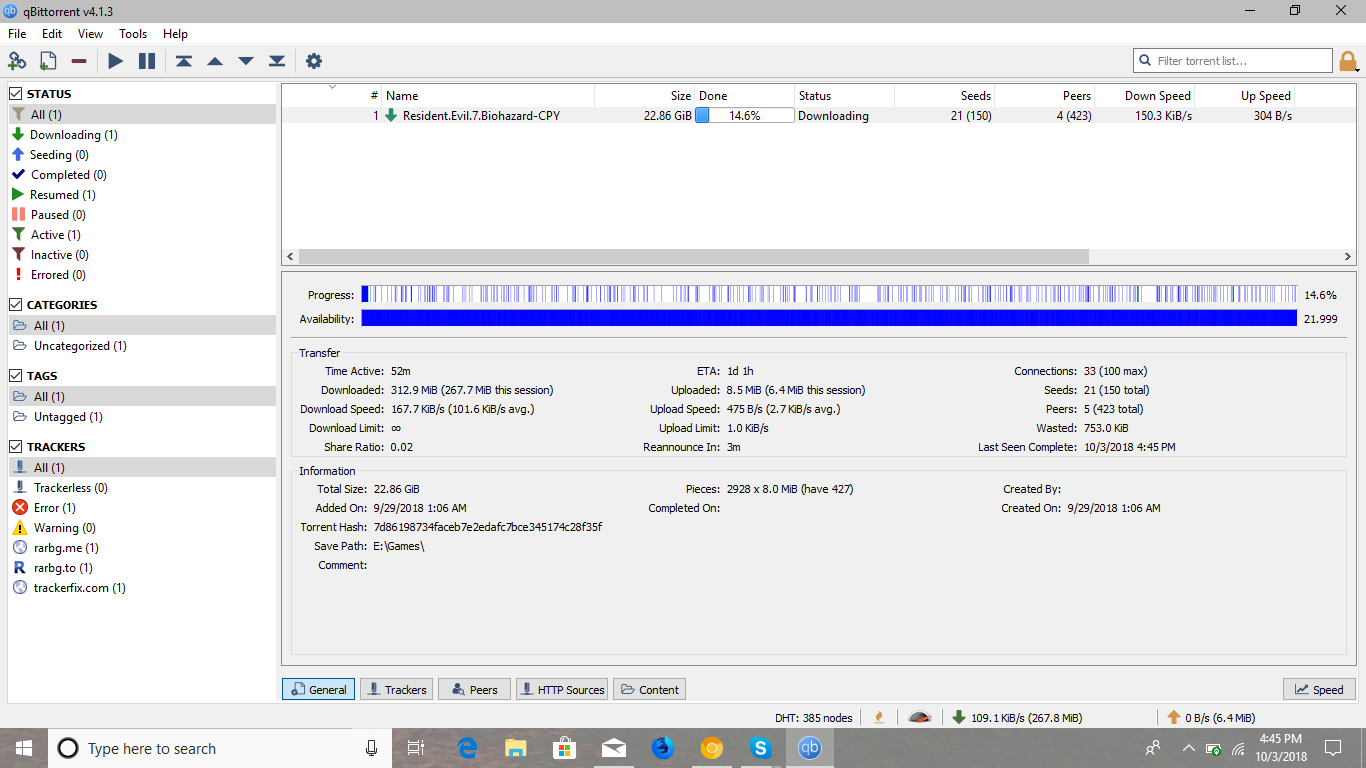Move torrent up in queue
The image size is (1366, 768).
[x=215, y=61]
